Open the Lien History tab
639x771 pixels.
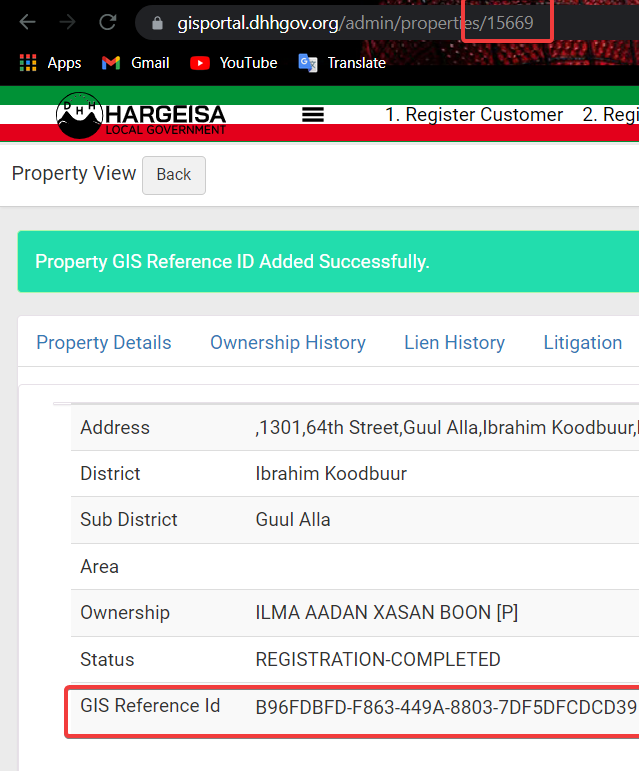tap(455, 342)
